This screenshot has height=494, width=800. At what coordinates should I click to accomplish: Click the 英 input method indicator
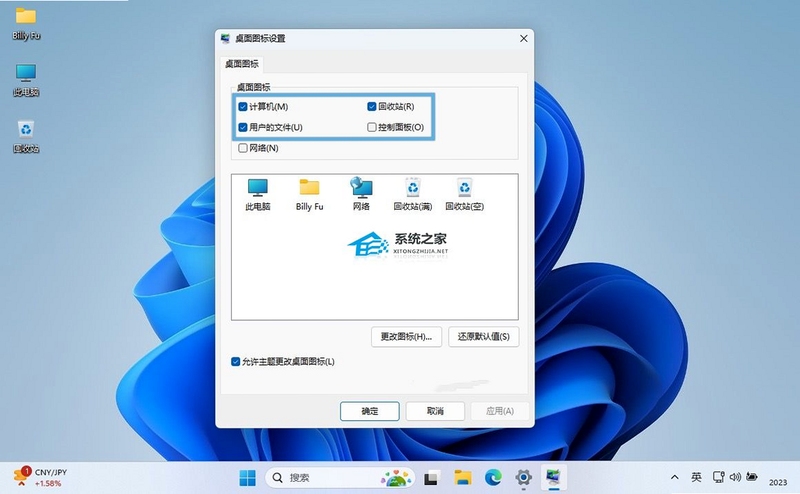[696, 477]
